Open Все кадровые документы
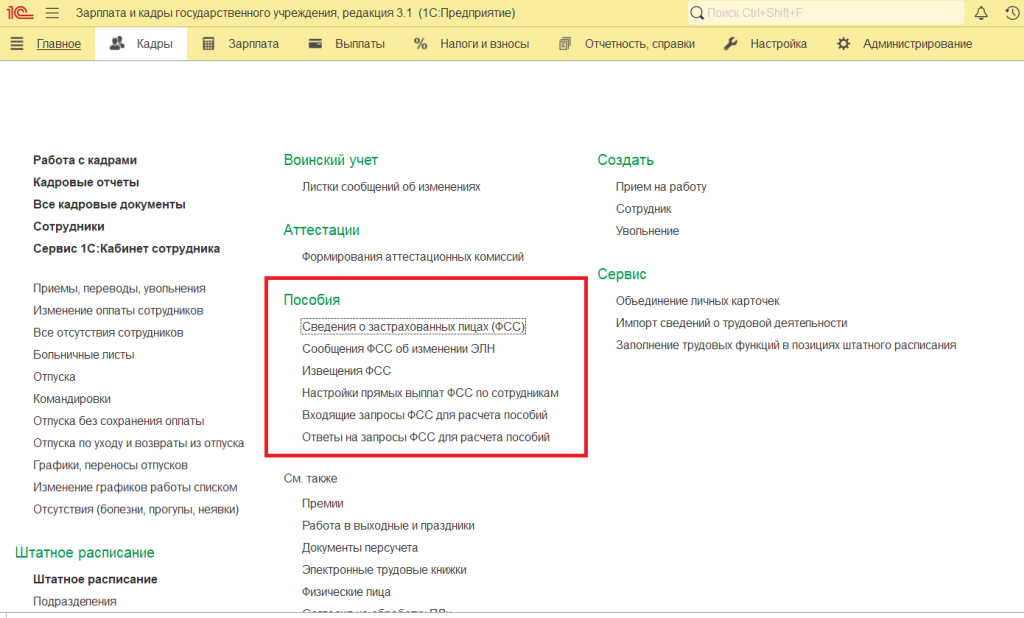1024x618 pixels. tap(109, 204)
